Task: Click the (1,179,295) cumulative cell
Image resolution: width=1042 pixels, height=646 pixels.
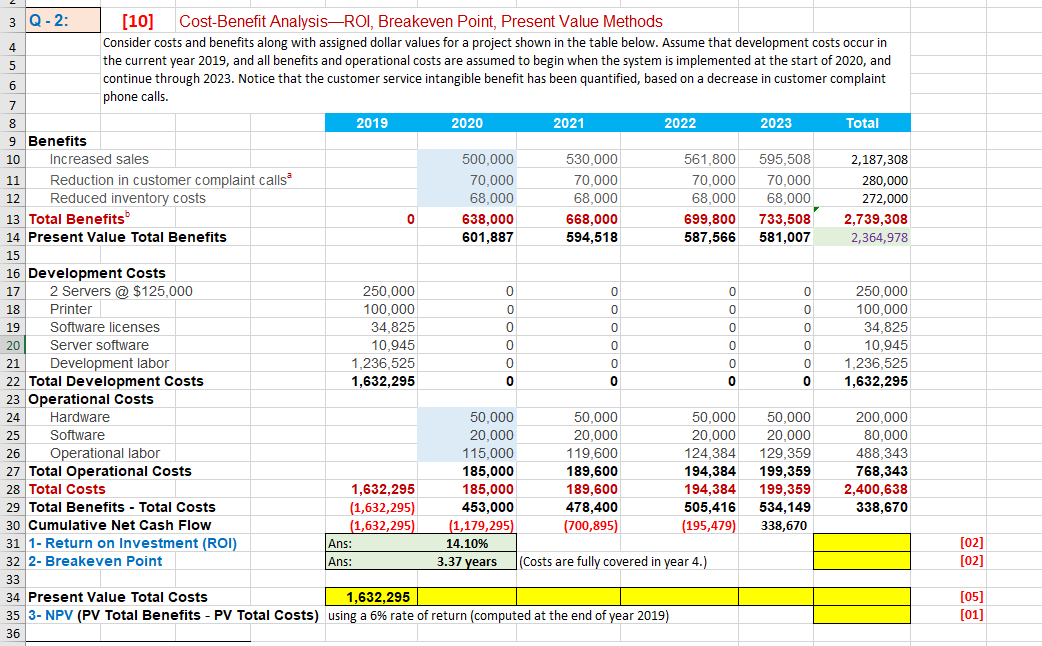Action: tap(467, 525)
